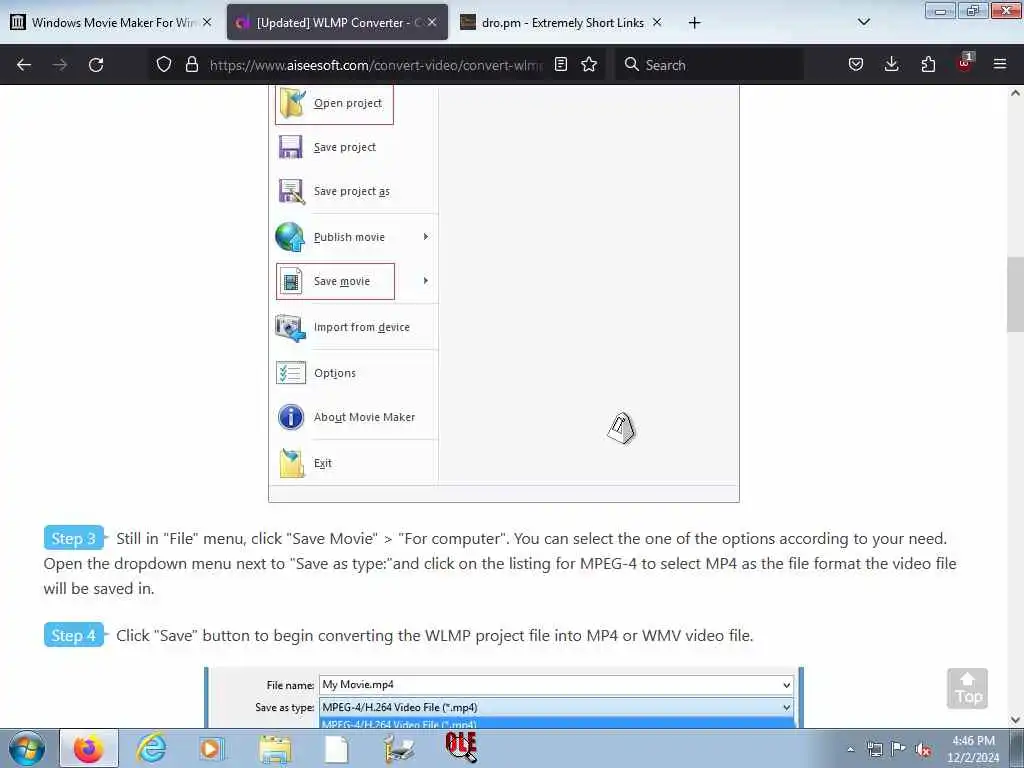Click the 'About Movie Maker' text
The image size is (1024, 768).
(x=364, y=417)
